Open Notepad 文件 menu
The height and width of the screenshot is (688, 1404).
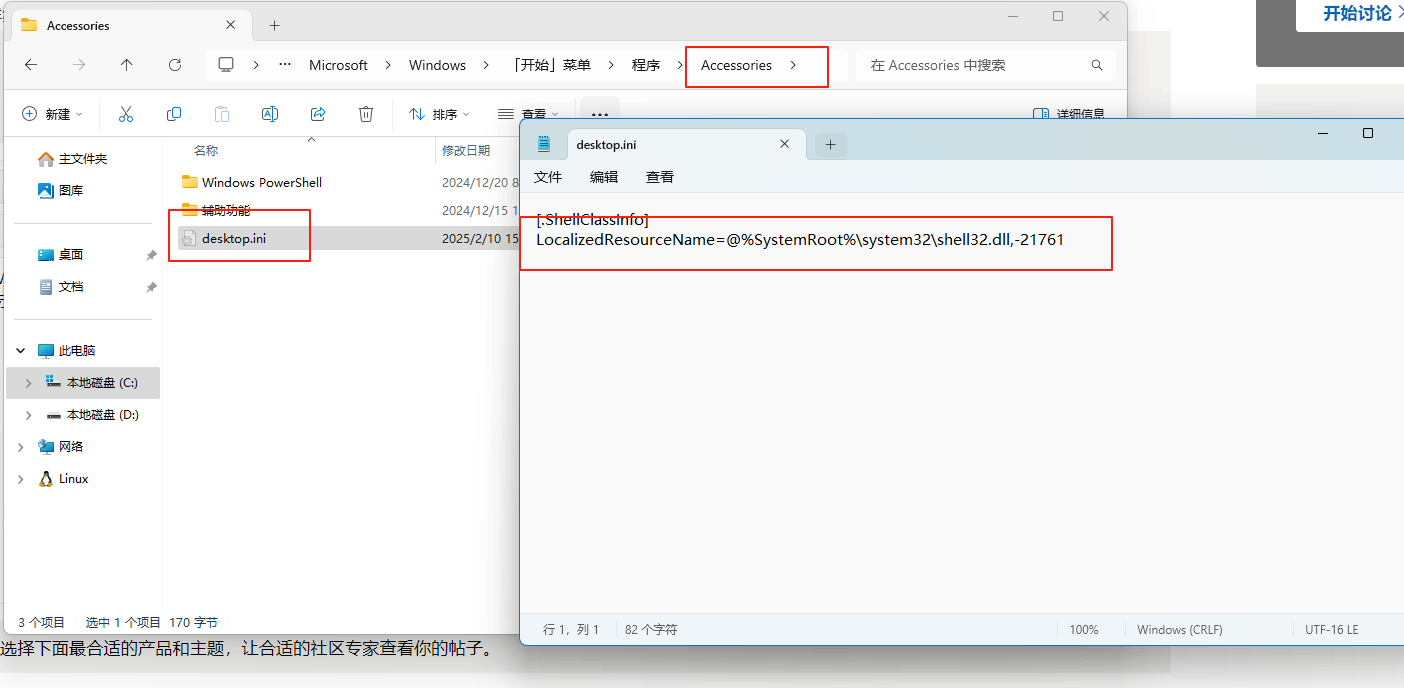click(548, 177)
